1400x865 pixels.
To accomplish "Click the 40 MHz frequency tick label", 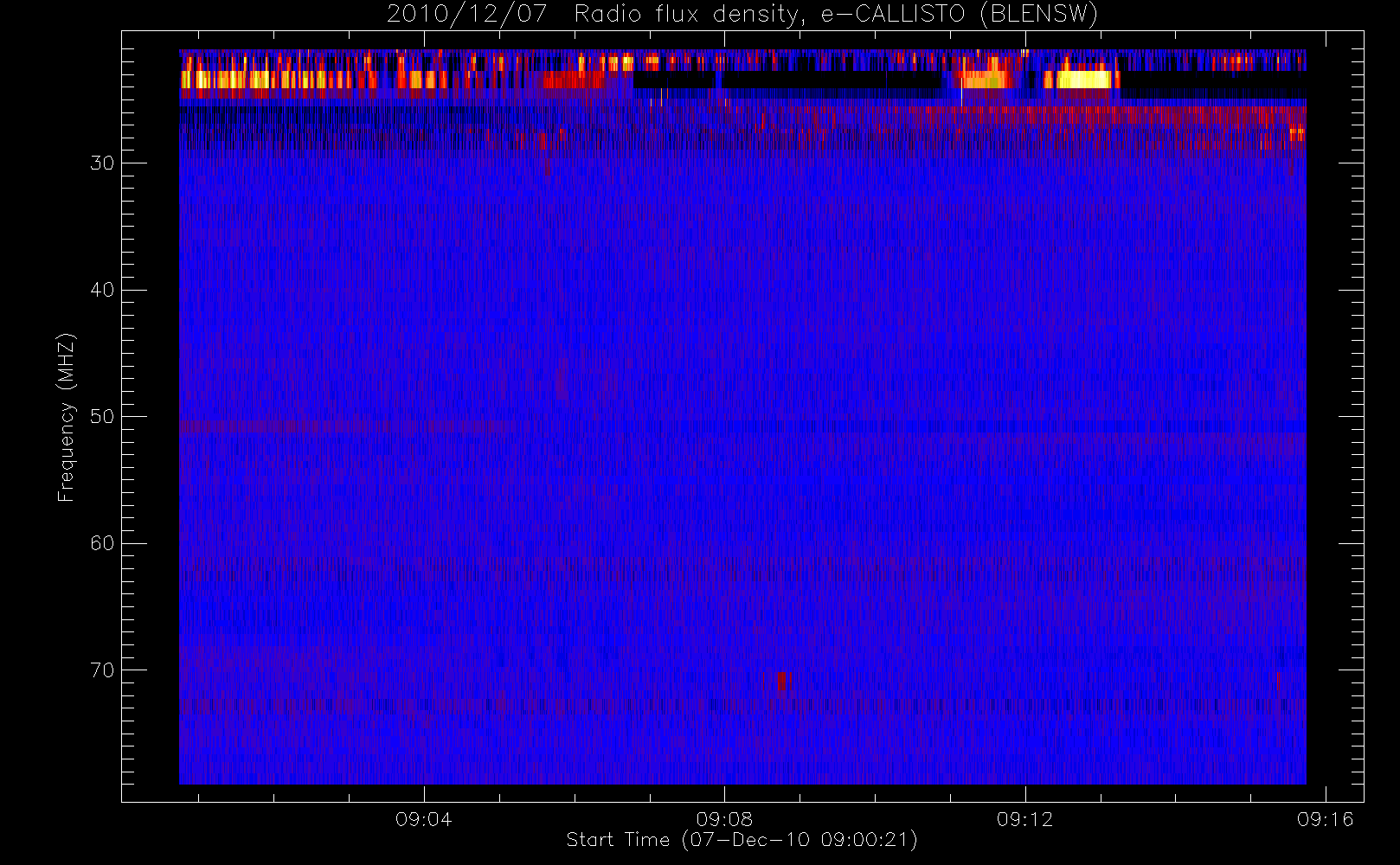I will (x=102, y=290).
